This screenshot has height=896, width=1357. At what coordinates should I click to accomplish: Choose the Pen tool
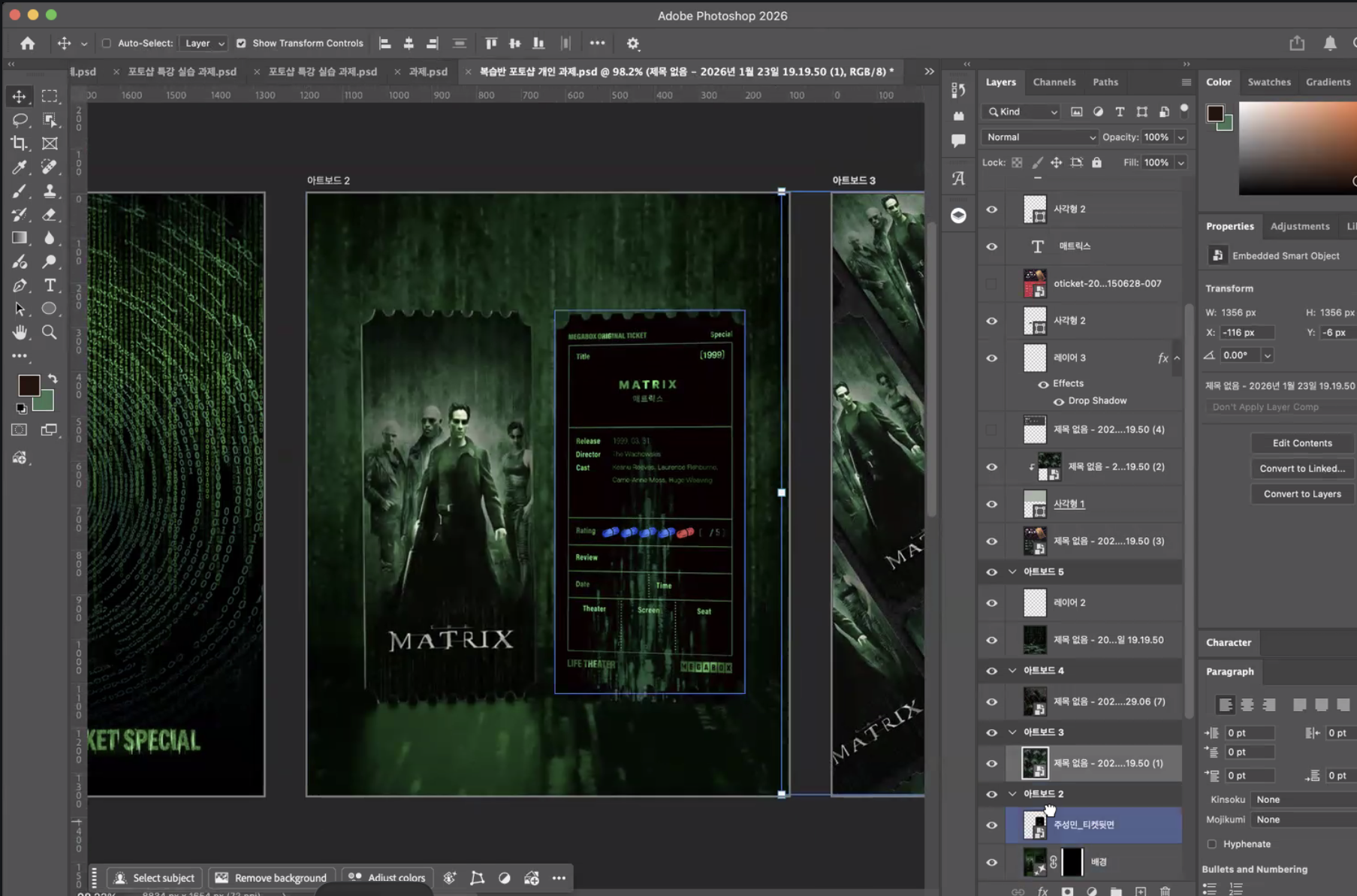pyautogui.click(x=20, y=285)
